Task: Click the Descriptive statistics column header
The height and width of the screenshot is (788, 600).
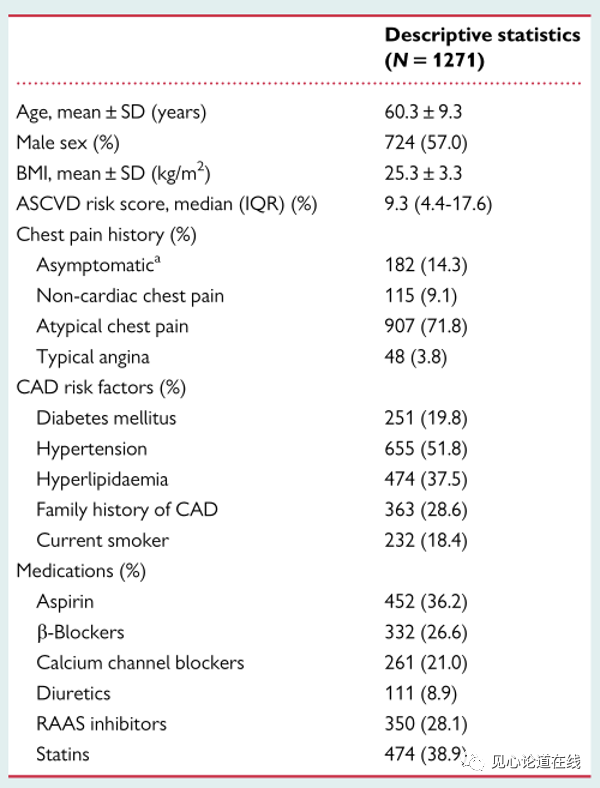Action: (482, 47)
